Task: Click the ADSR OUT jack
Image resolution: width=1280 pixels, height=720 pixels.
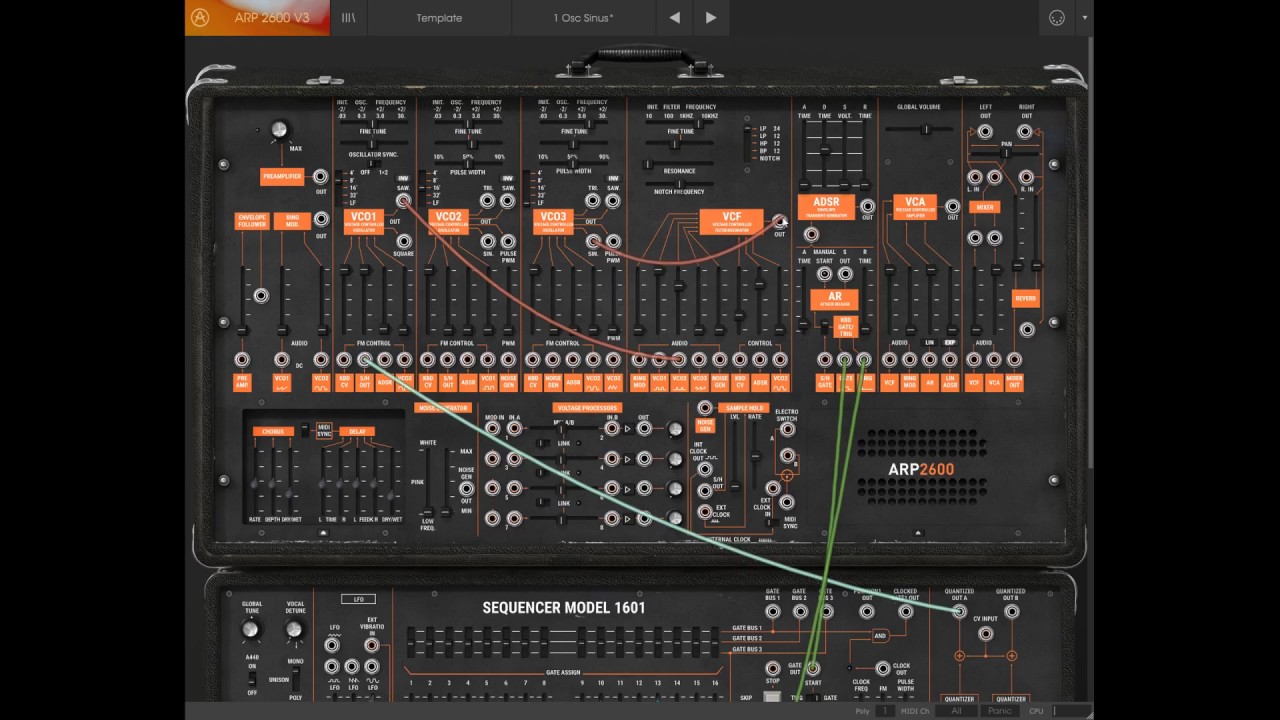Action: point(867,206)
